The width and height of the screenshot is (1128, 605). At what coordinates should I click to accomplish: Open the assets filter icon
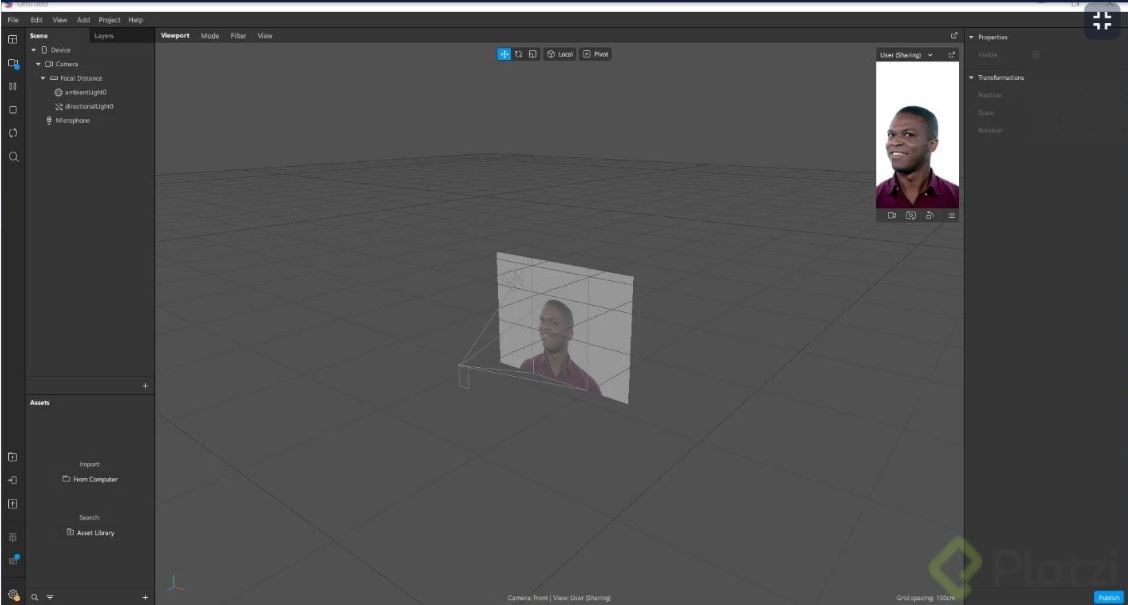pyautogui.click(x=50, y=597)
